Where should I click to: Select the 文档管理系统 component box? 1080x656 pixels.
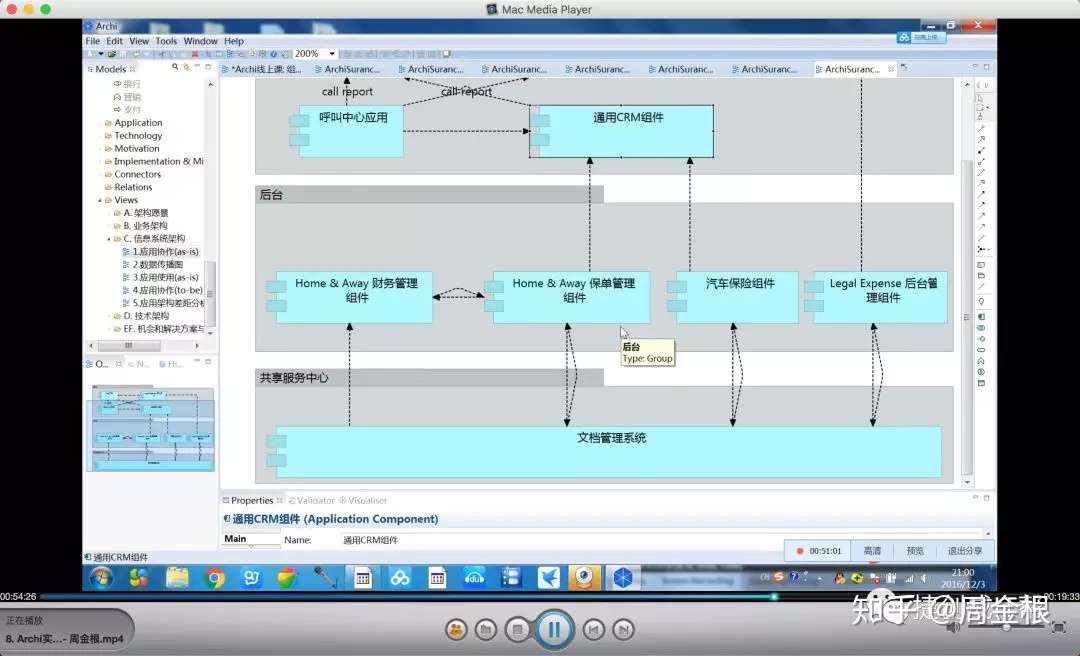[x=609, y=452]
